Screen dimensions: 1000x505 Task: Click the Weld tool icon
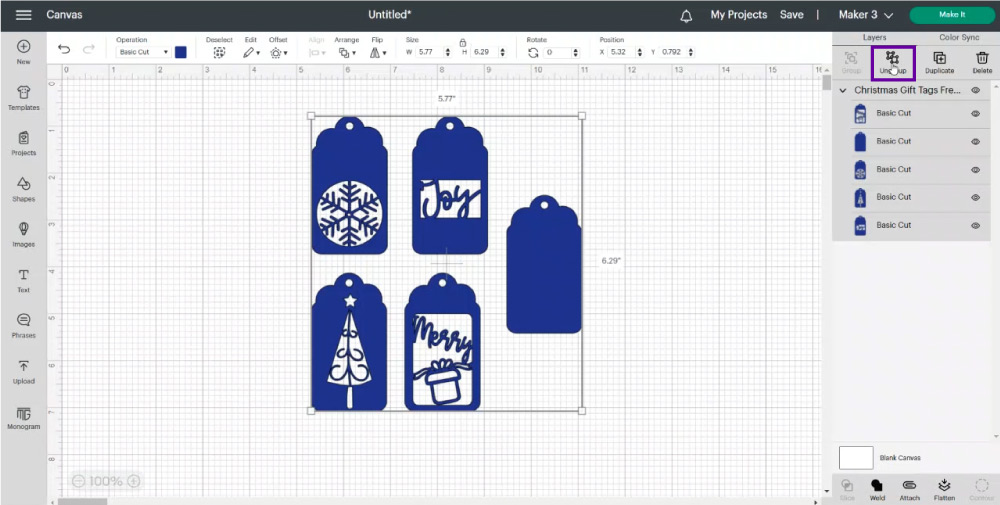click(877, 490)
